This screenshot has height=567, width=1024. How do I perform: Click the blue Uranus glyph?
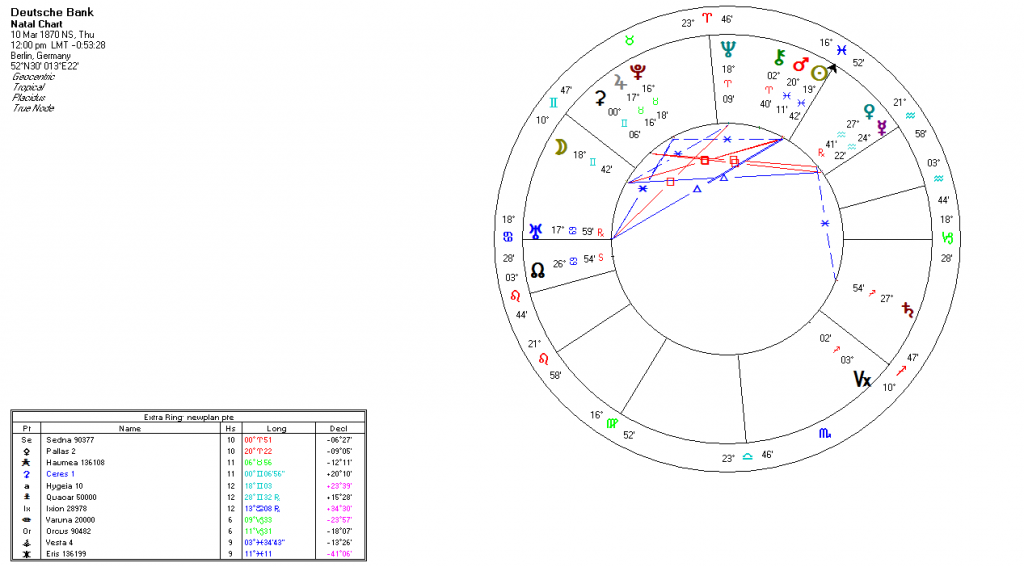tap(536, 231)
